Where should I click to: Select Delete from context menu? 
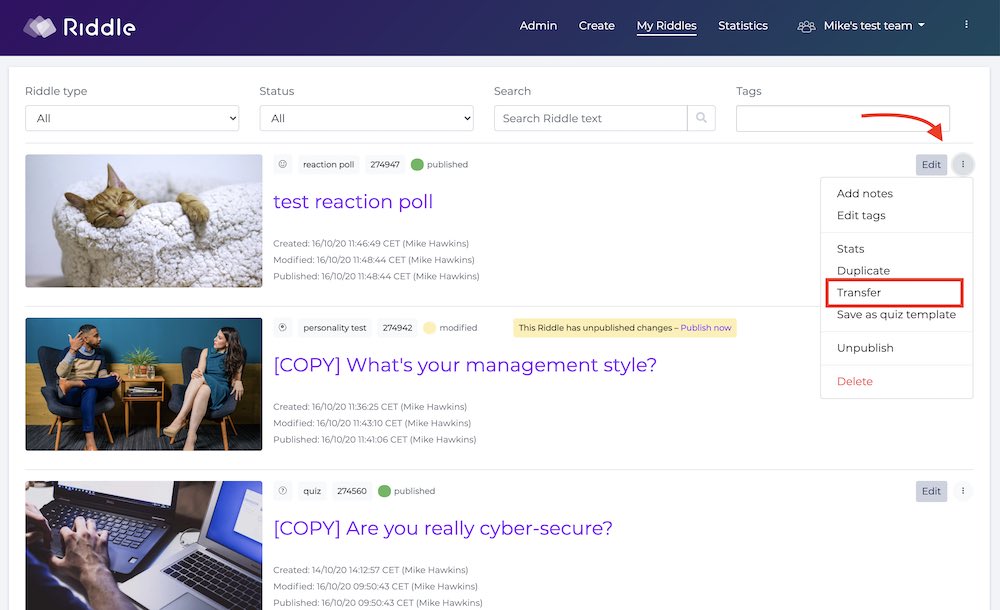(x=855, y=381)
